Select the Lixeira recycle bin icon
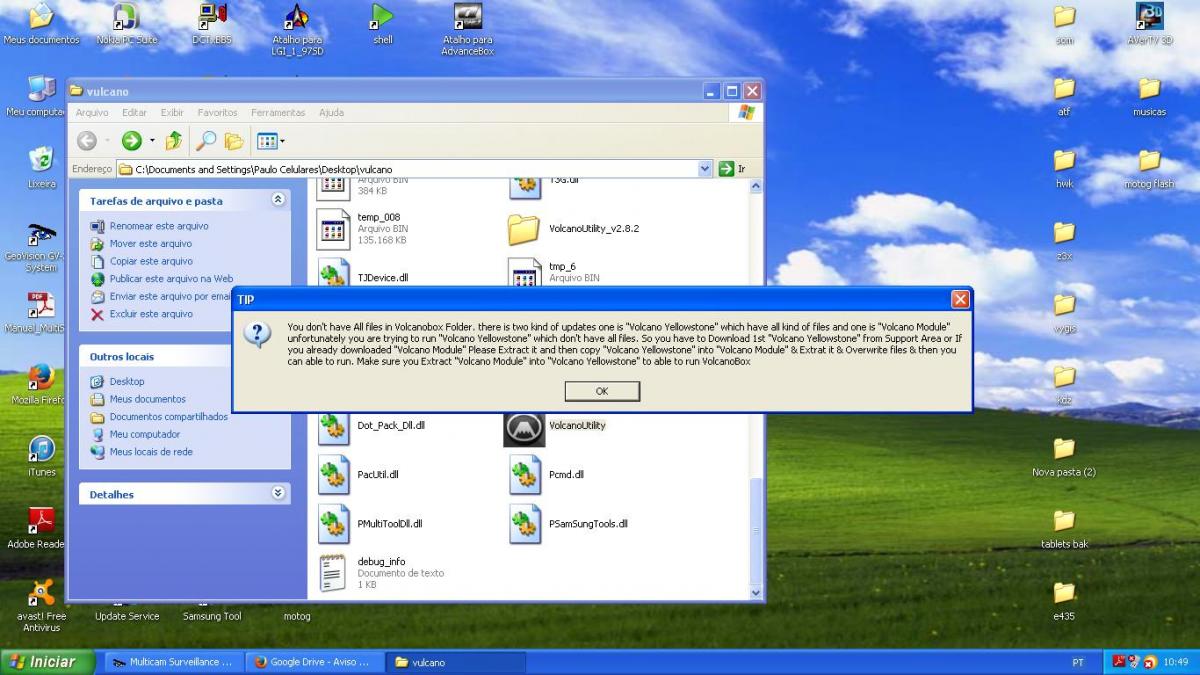Screen dimensions: 1200x675 [x=42, y=168]
